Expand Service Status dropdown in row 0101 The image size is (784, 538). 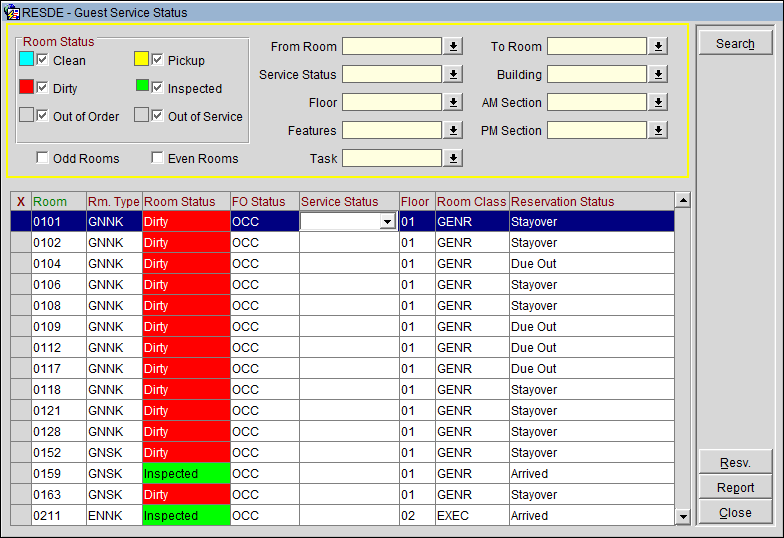(387, 222)
